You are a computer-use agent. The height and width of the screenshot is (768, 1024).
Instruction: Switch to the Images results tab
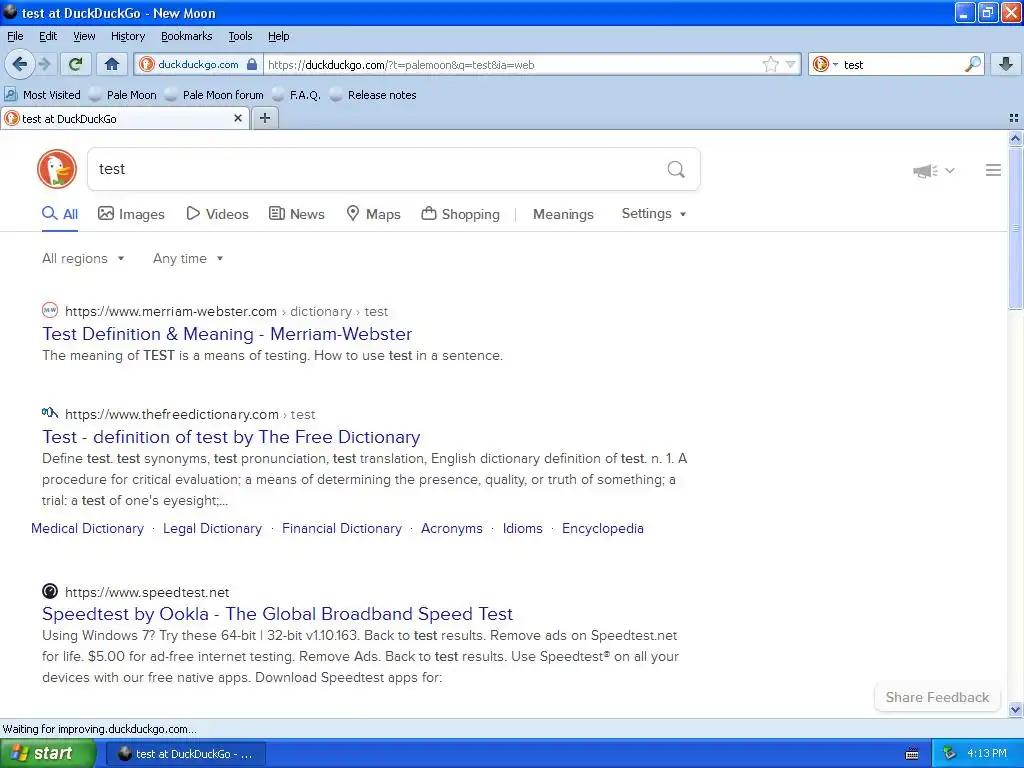point(131,214)
